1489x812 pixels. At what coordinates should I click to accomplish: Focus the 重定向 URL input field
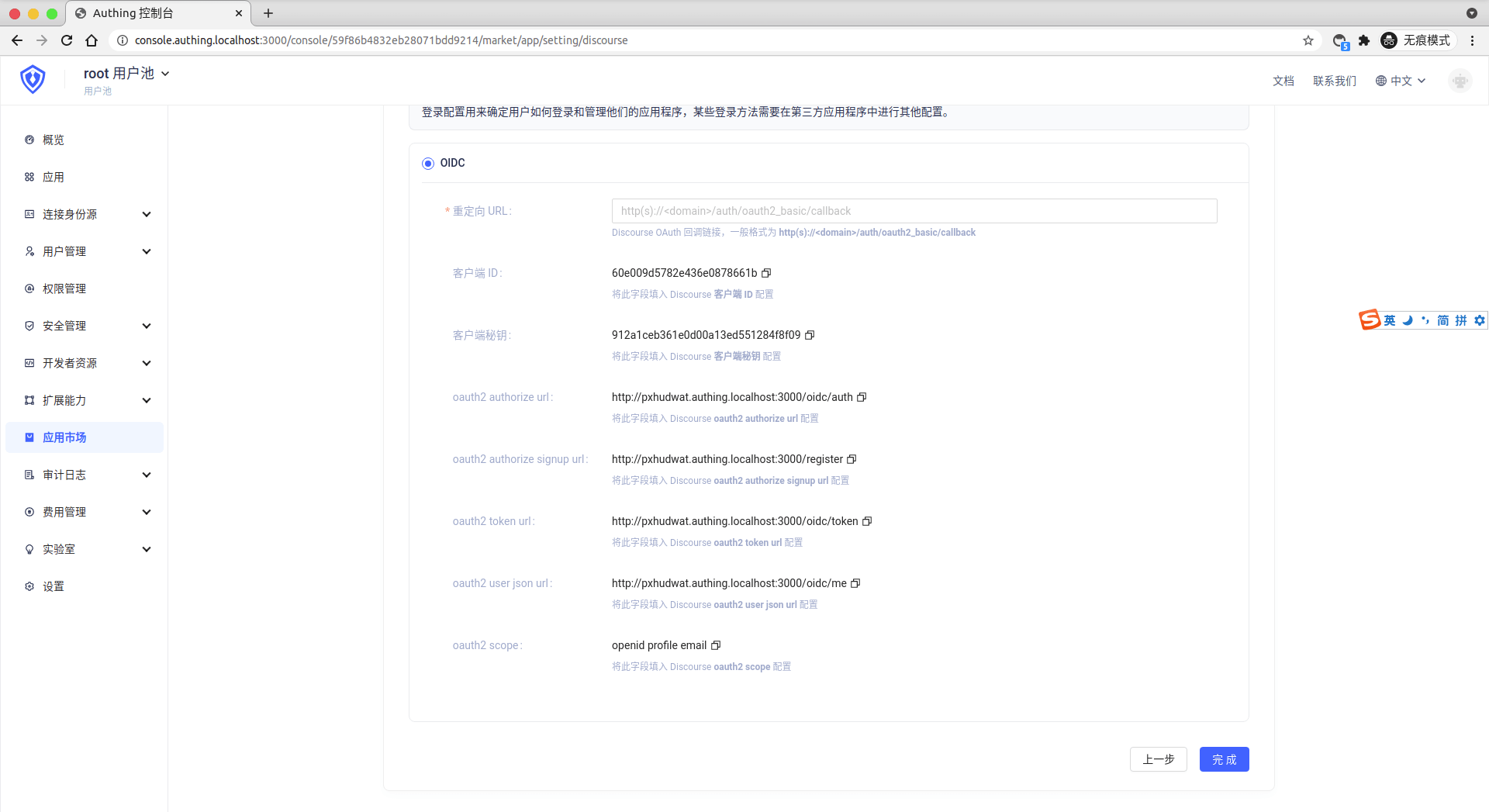point(914,211)
